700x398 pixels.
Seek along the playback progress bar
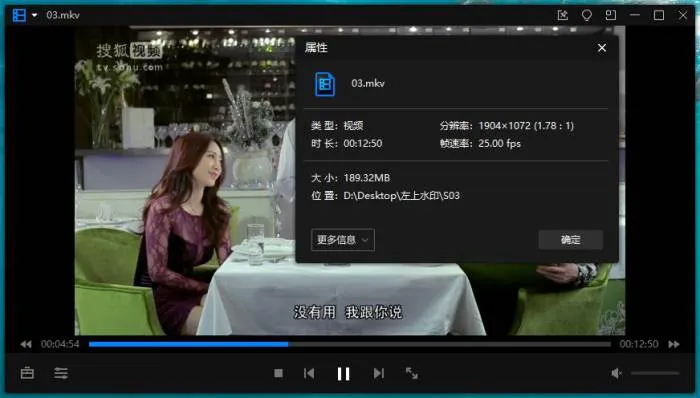click(350, 344)
